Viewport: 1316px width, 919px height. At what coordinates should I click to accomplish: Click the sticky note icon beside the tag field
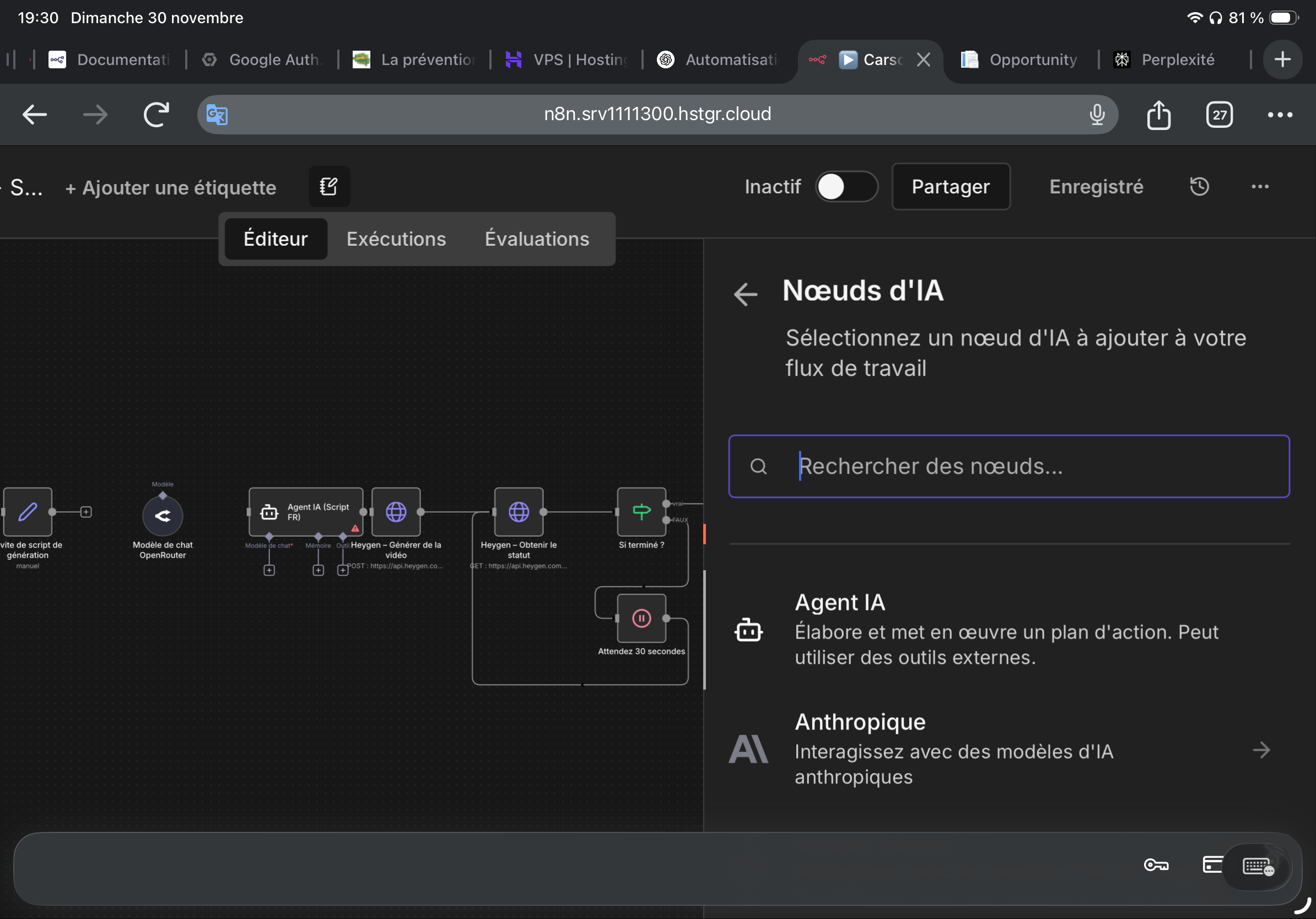click(x=329, y=187)
